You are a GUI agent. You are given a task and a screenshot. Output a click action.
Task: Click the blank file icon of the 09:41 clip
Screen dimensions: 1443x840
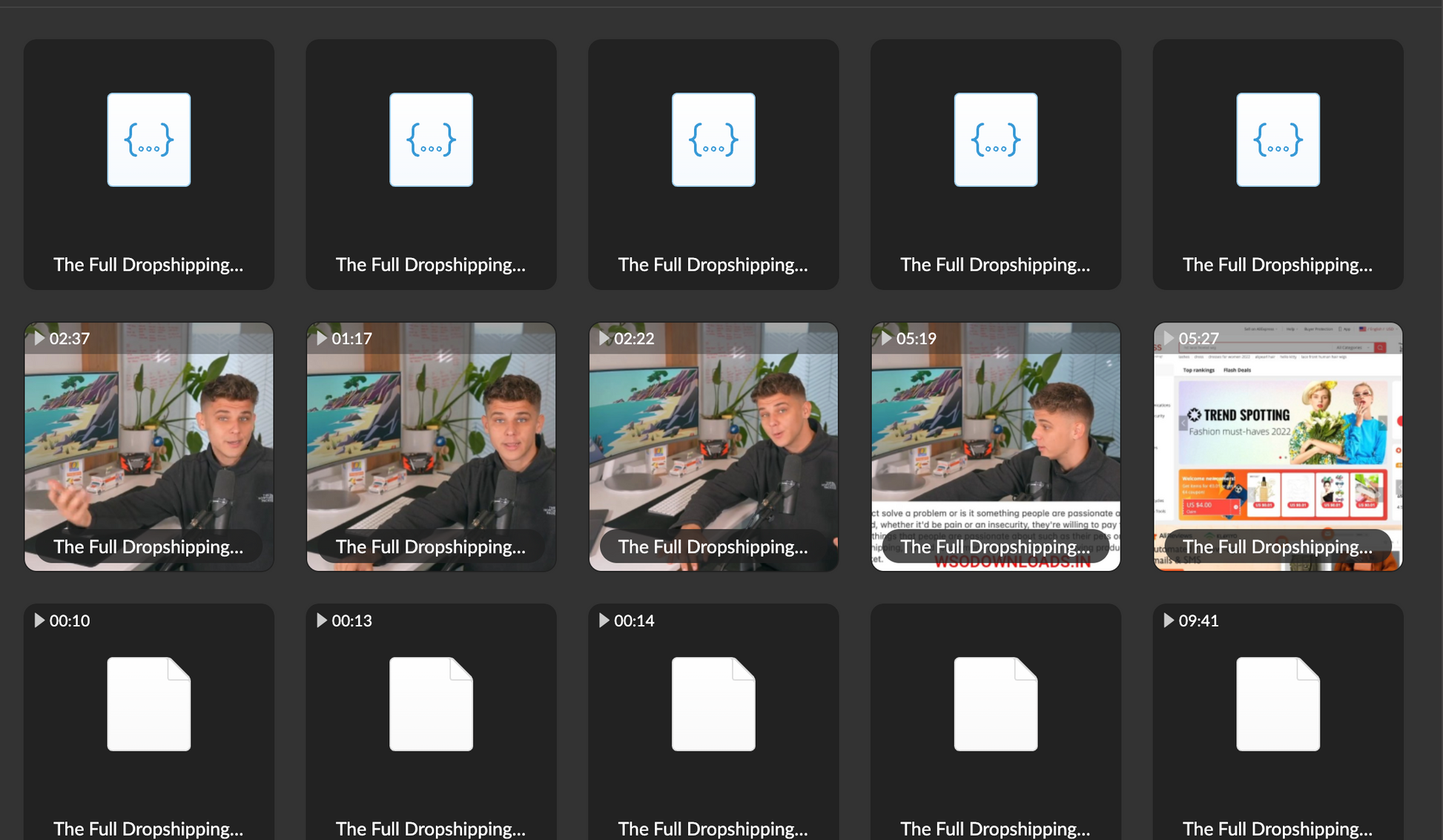pyautogui.click(x=1278, y=704)
